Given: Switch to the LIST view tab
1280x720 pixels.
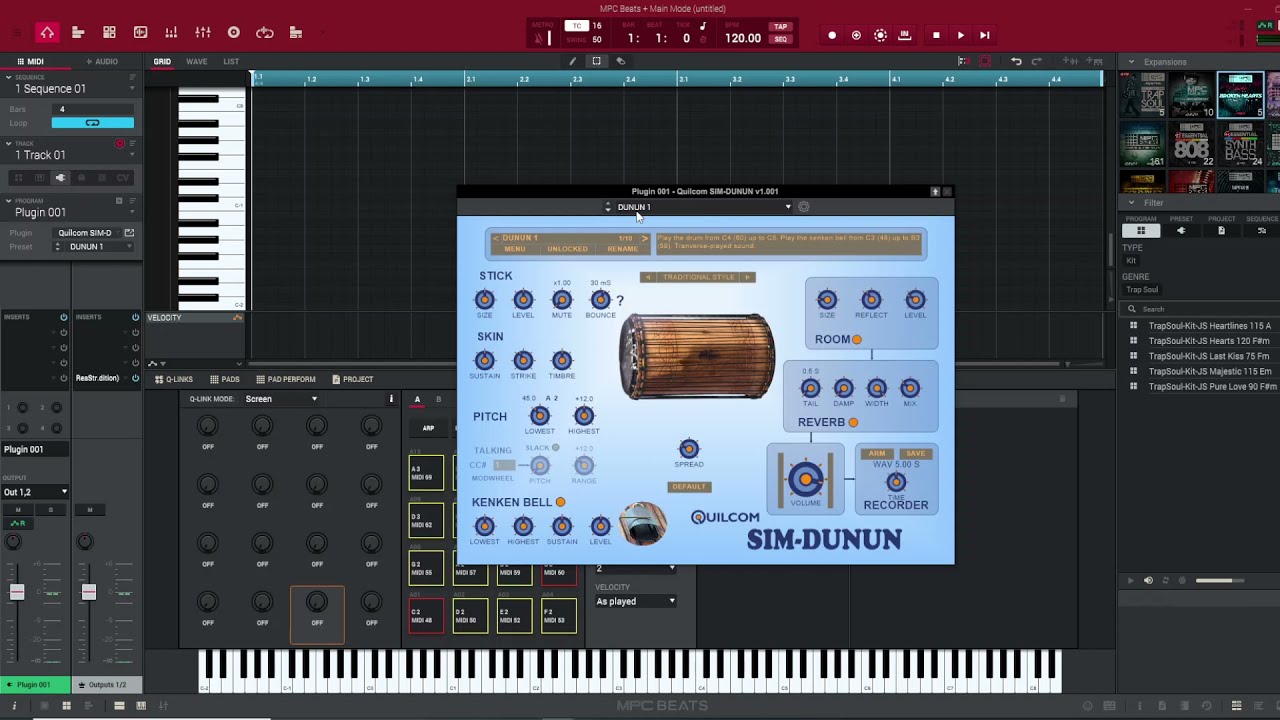Looking at the screenshot, I should pos(231,62).
